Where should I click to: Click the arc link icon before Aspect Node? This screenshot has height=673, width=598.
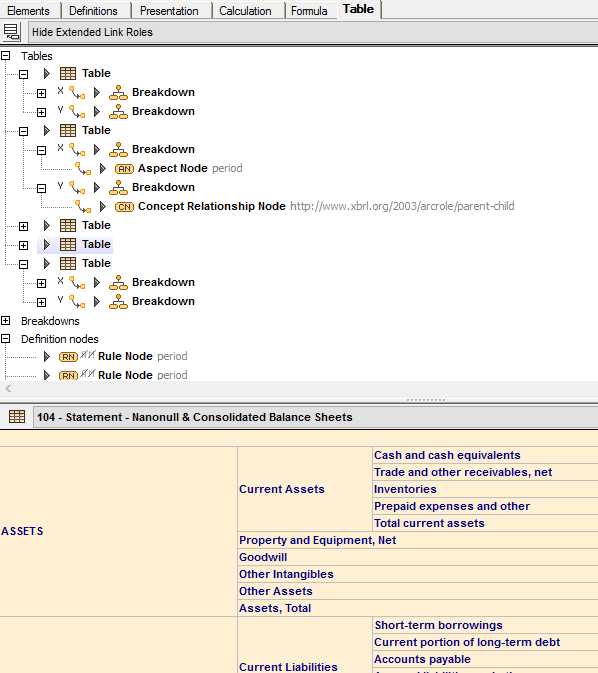coord(83,168)
